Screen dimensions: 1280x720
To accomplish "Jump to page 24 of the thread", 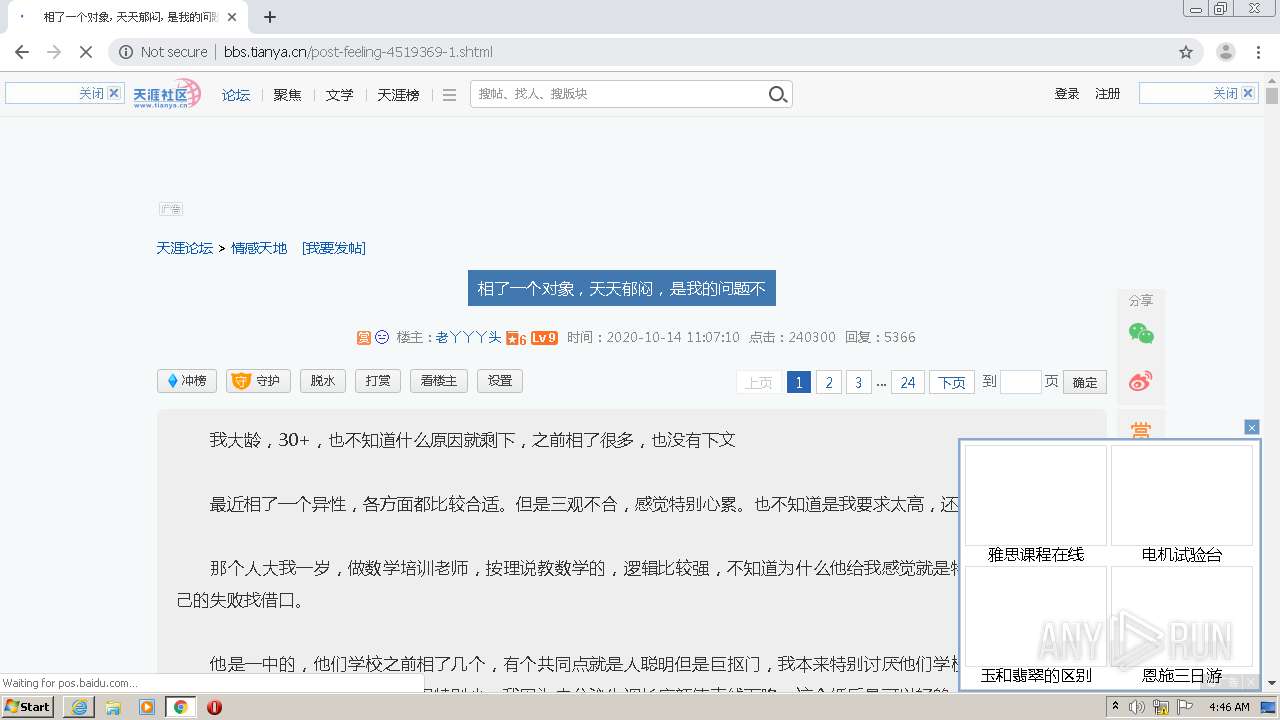I will (908, 382).
